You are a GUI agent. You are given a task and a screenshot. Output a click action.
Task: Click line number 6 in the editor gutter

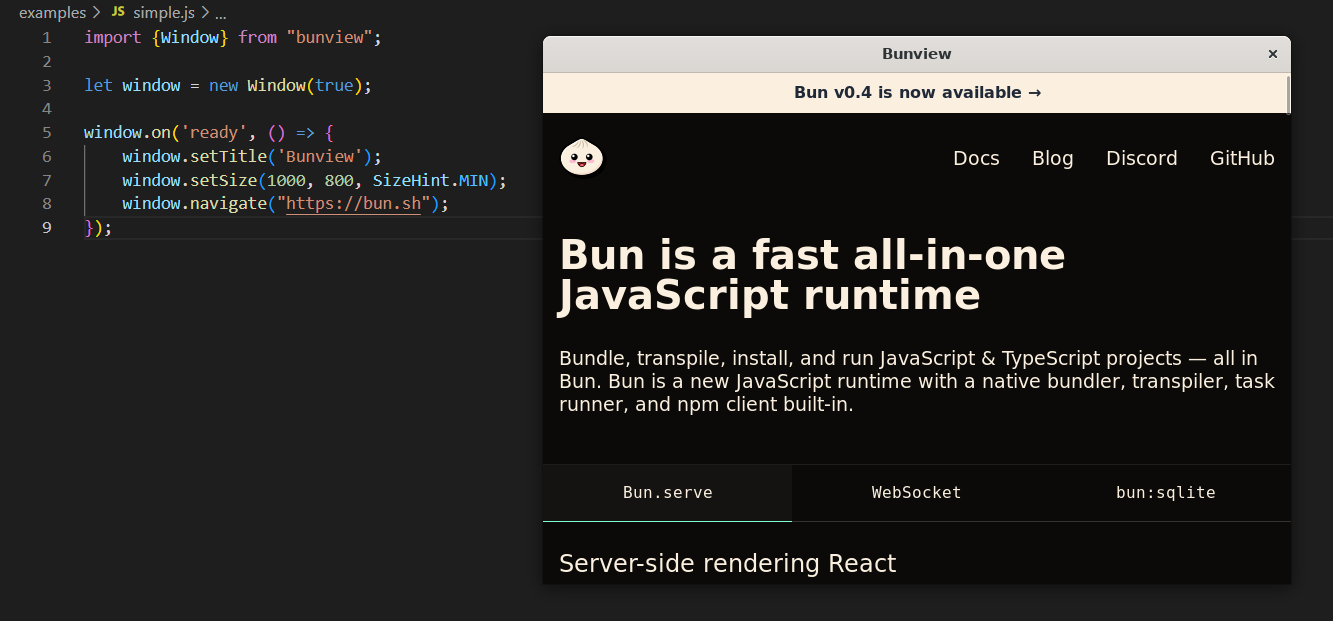(46, 157)
